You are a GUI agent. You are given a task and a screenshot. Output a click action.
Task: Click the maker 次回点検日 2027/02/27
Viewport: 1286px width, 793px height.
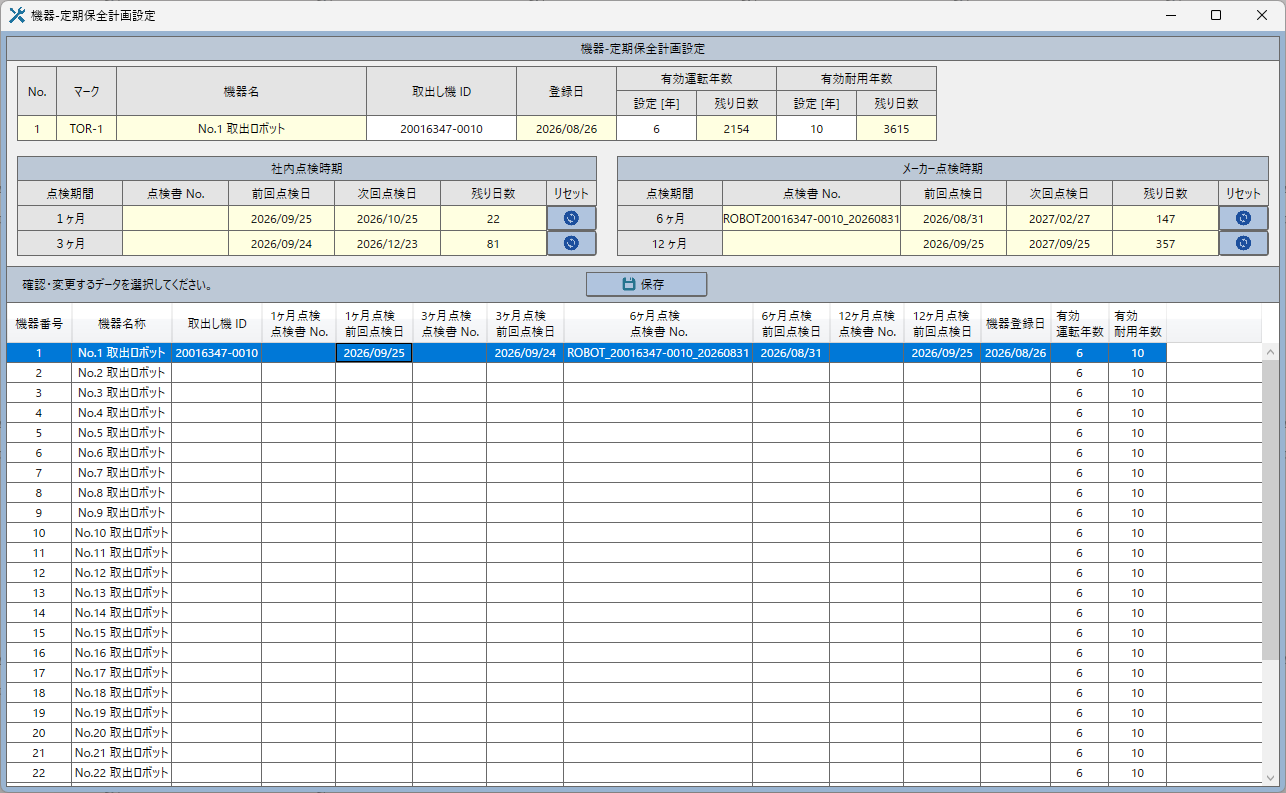tap(1059, 218)
